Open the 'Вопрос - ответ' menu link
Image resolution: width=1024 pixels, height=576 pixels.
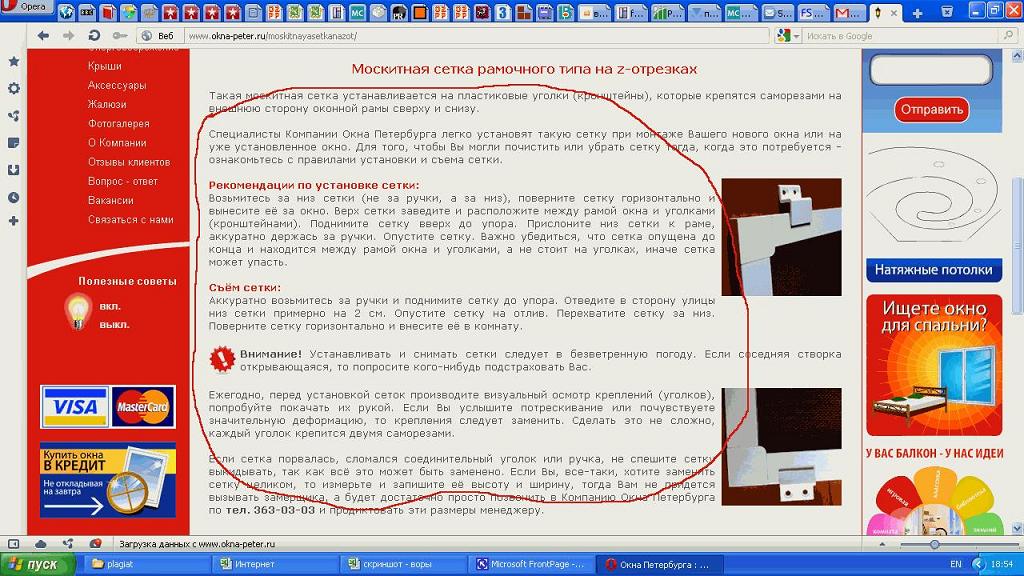(x=123, y=181)
